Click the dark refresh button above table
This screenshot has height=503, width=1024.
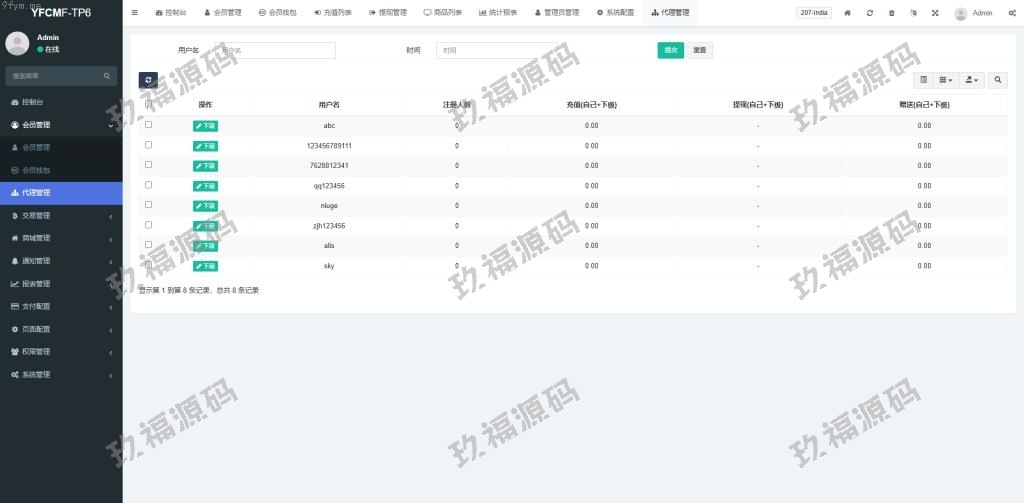click(x=148, y=80)
